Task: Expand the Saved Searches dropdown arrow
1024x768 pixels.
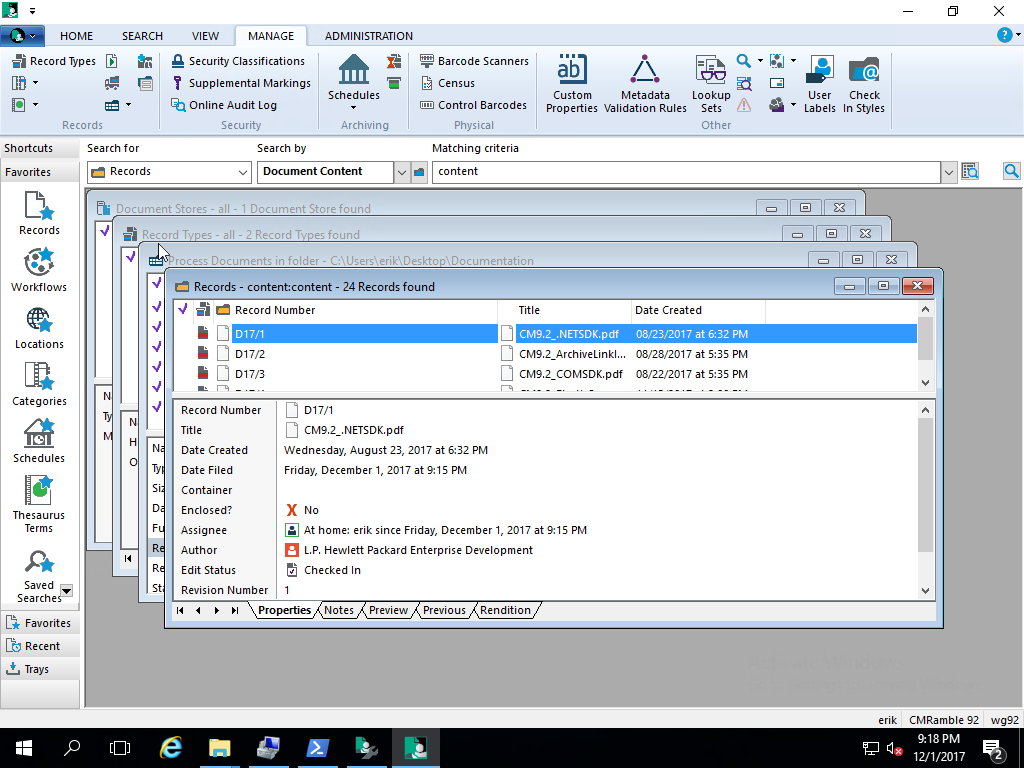Action: coord(67,590)
